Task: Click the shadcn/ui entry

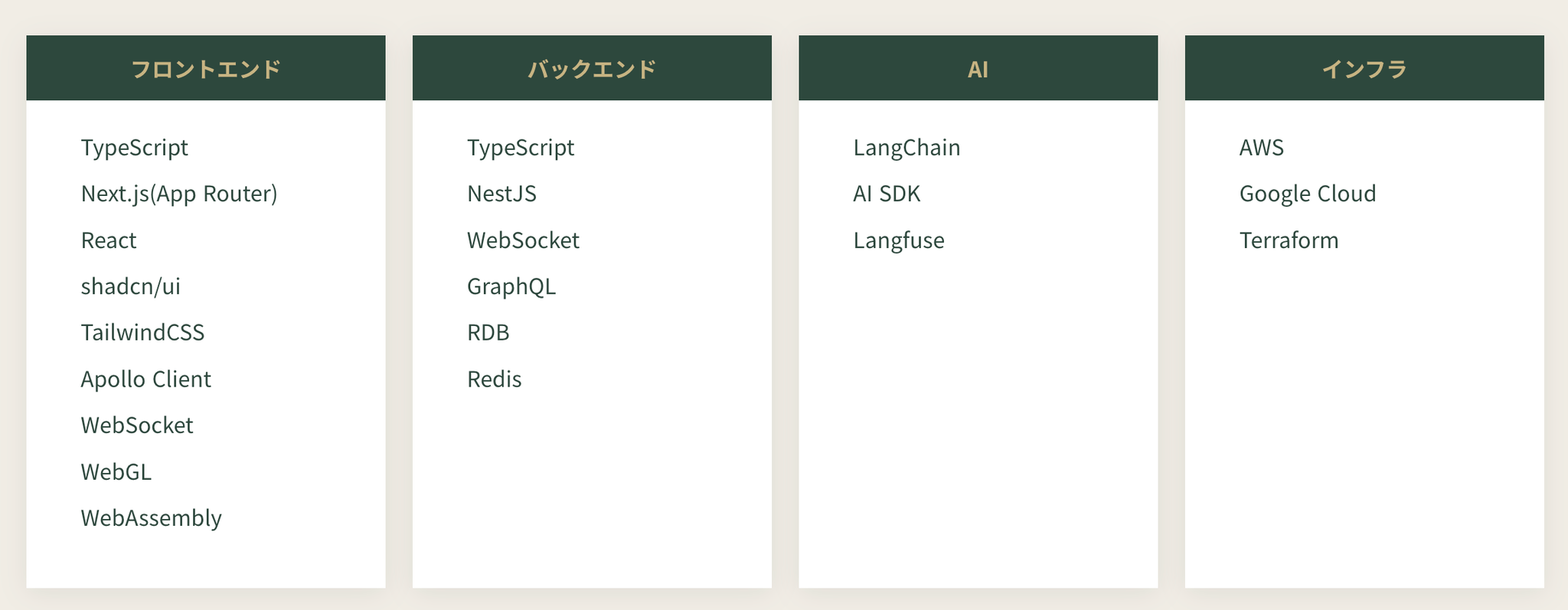Action: pos(131,286)
